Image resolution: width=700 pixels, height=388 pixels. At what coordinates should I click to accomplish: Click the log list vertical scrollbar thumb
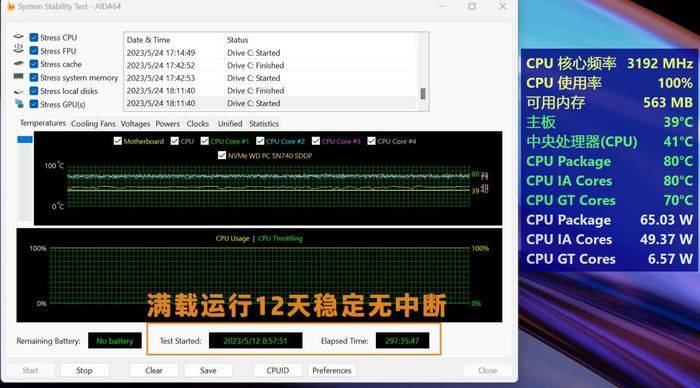tap(423, 94)
